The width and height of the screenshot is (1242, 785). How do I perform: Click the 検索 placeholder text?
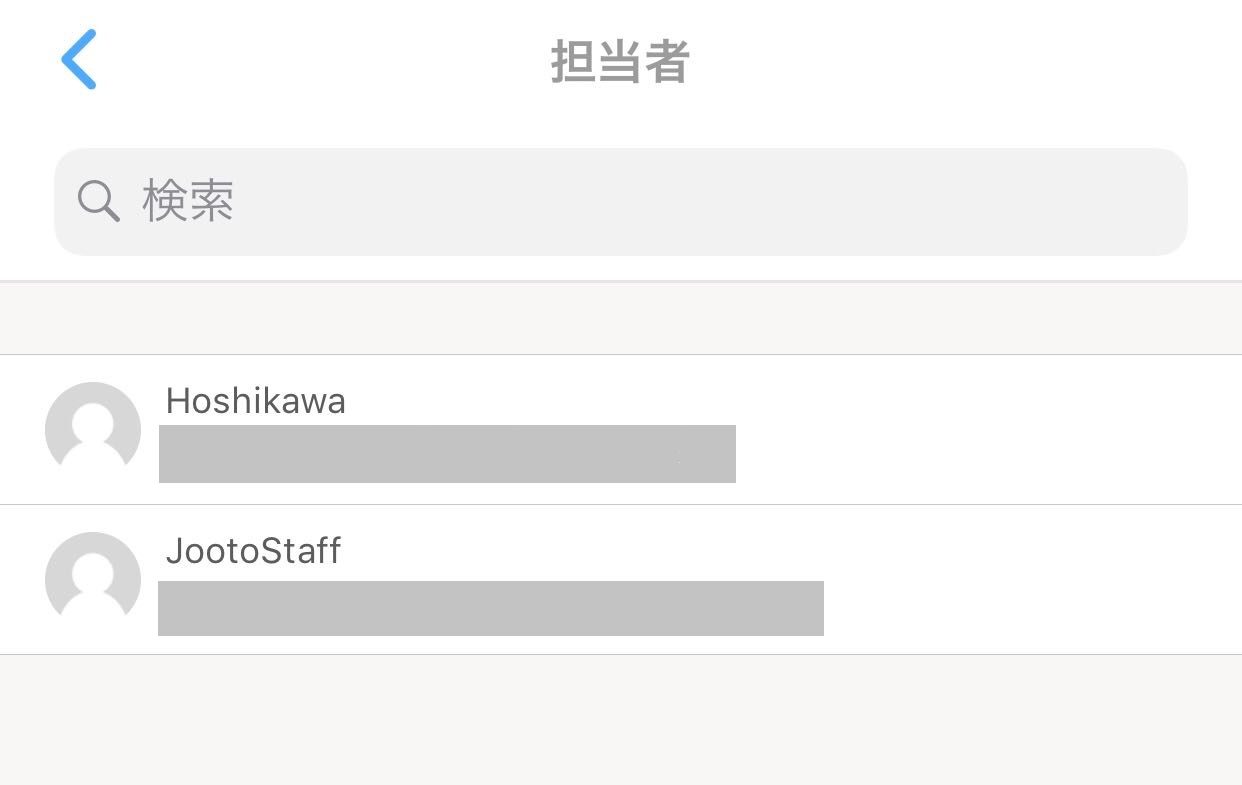tap(188, 202)
